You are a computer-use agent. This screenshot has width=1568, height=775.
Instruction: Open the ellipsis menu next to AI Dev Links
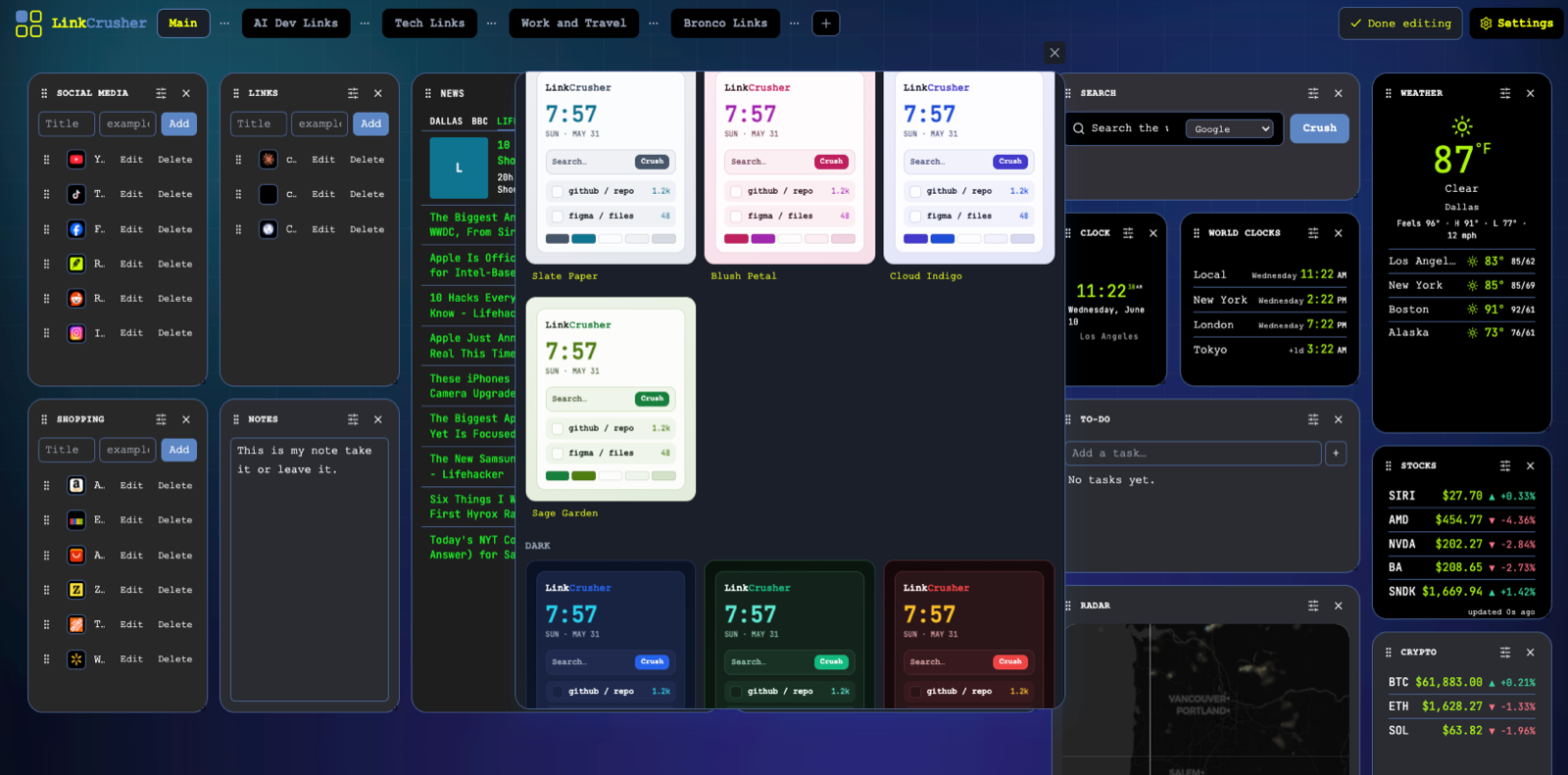365,24
